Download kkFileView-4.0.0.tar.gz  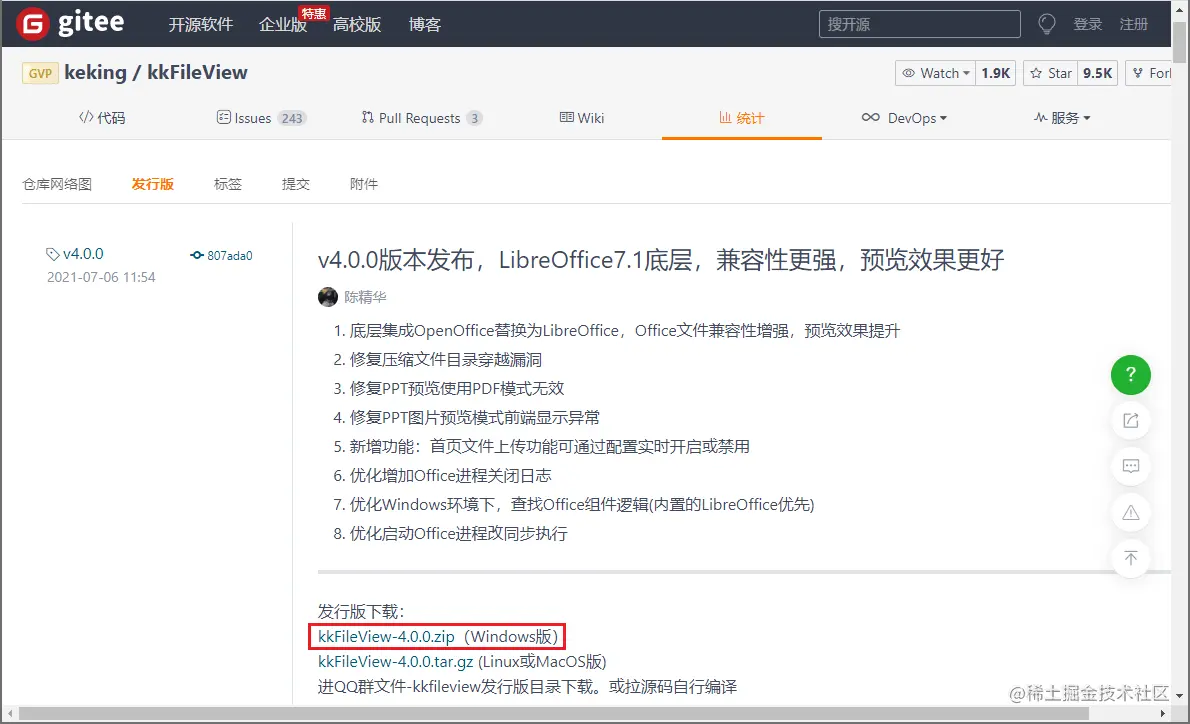pyautogui.click(x=395, y=662)
